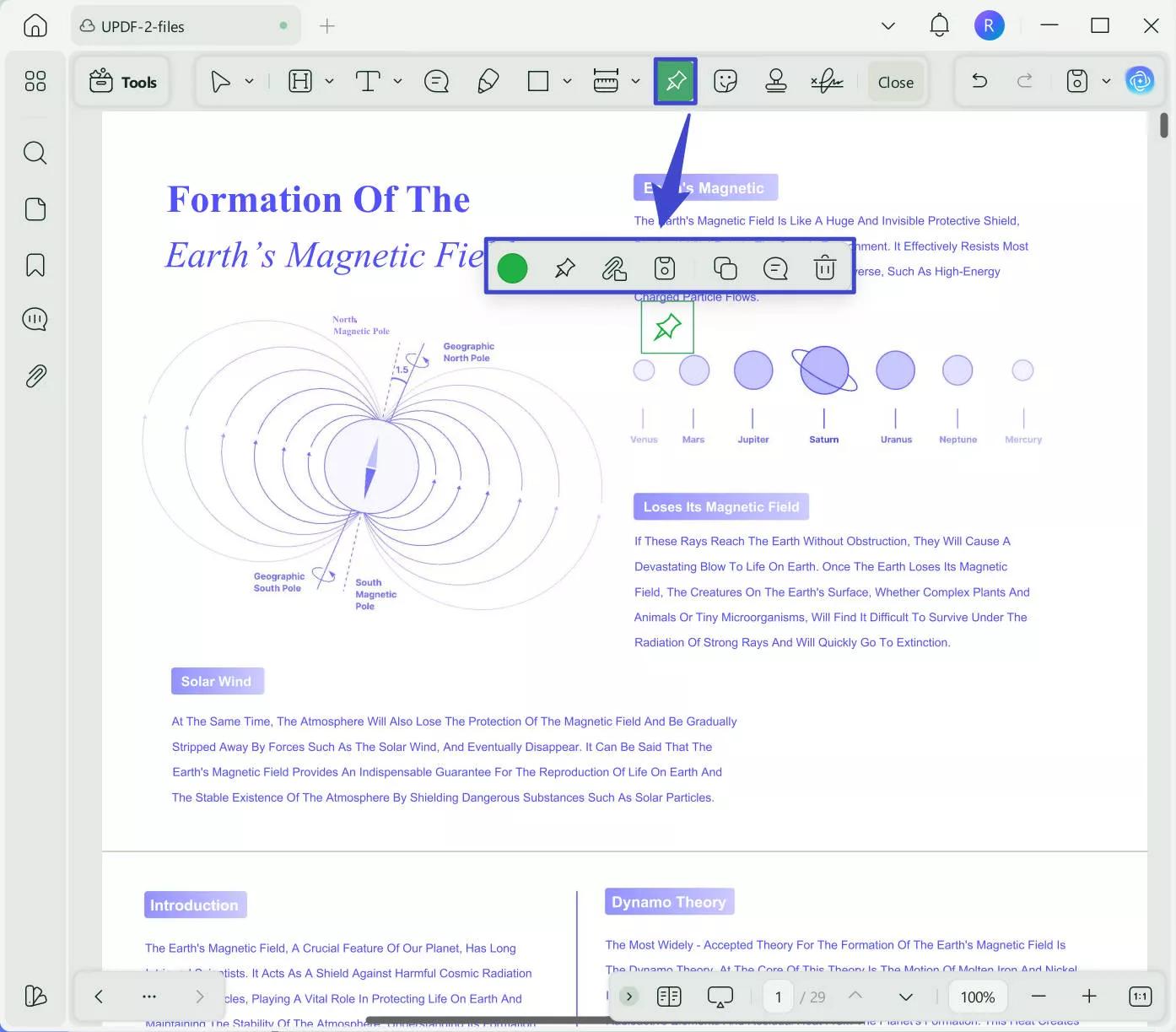Viewport: 1176px width, 1032px height.
Task: Toggle the bookmarks panel in sidebar
Action: (x=35, y=265)
